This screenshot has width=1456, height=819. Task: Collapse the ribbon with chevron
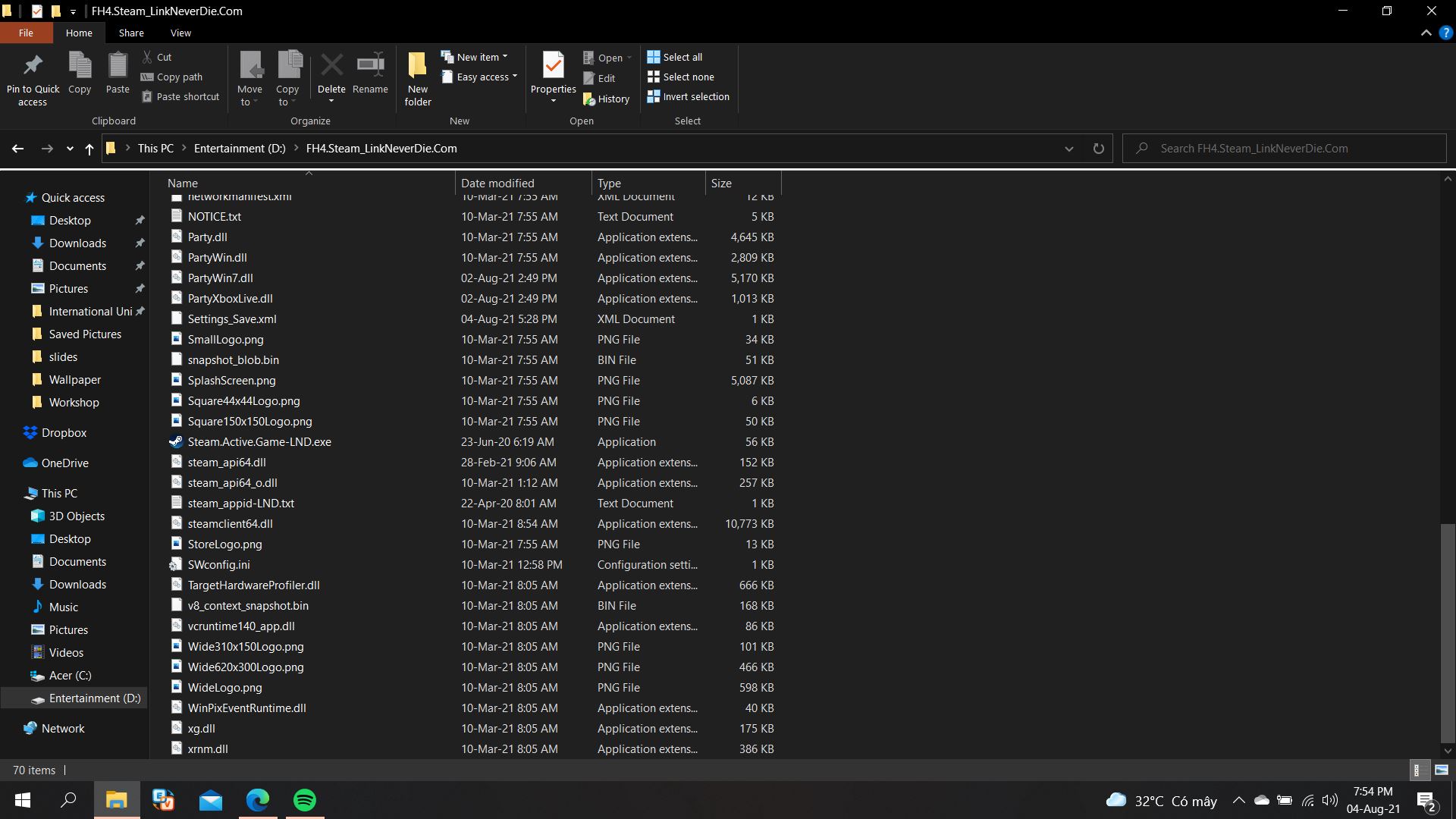tap(1426, 33)
